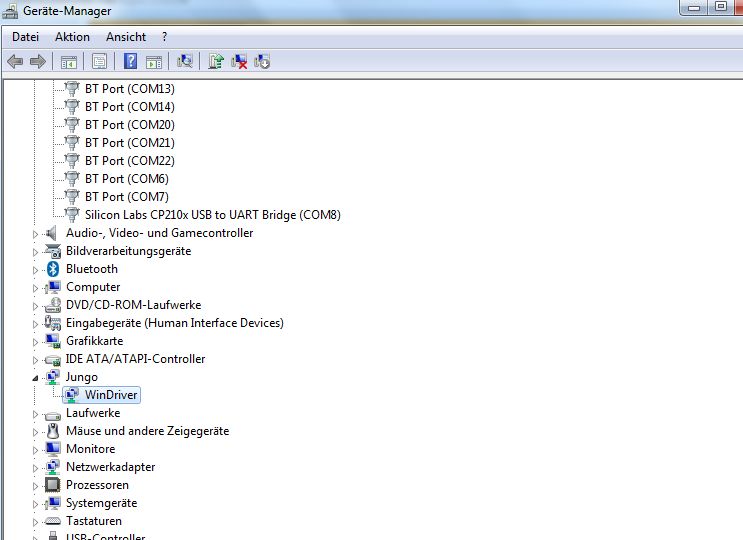Click the mouse icon beside Mäuse und andere Zeigegeräte
This screenshot has width=743, height=540.
click(53, 431)
